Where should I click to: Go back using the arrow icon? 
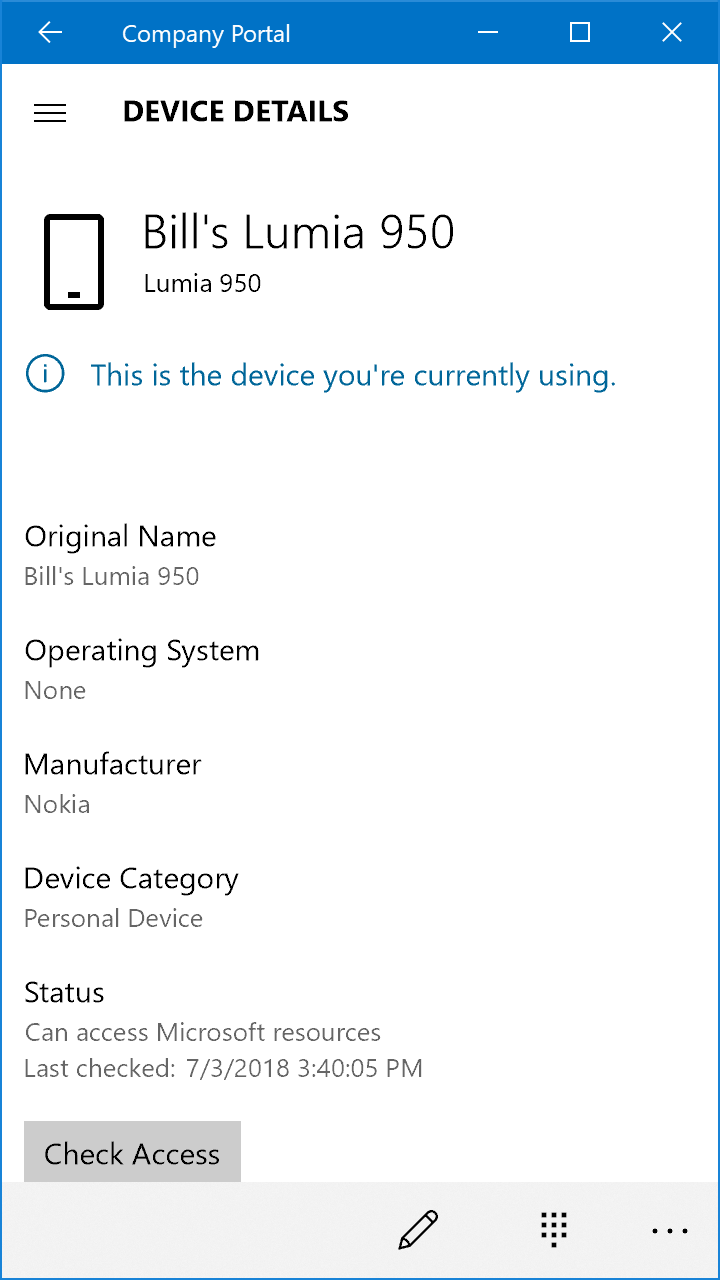[x=49, y=33]
